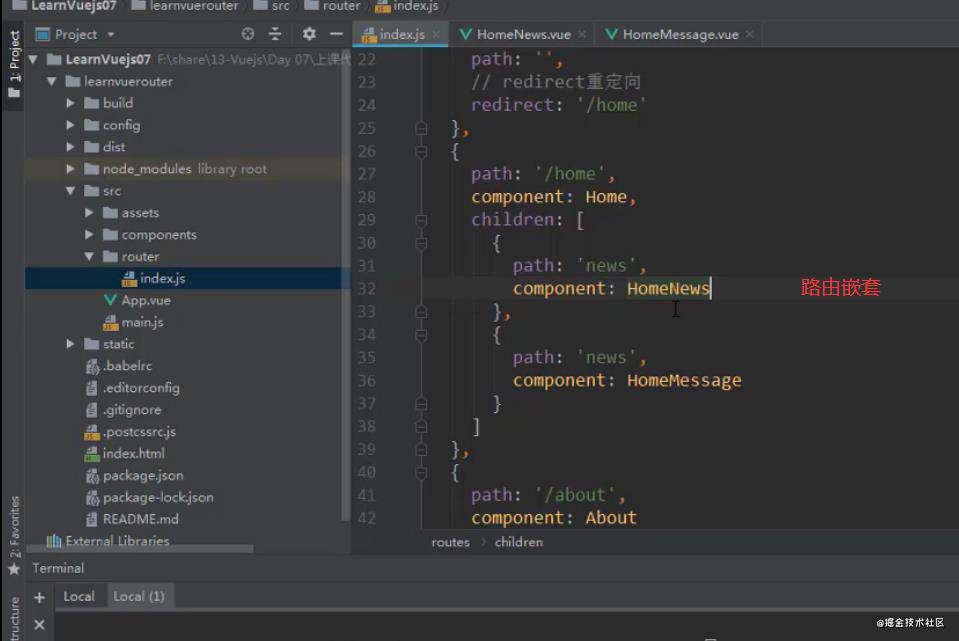Open Project panel settings gear
Viewport: 959px width, 641px height.
coord(309,34)
